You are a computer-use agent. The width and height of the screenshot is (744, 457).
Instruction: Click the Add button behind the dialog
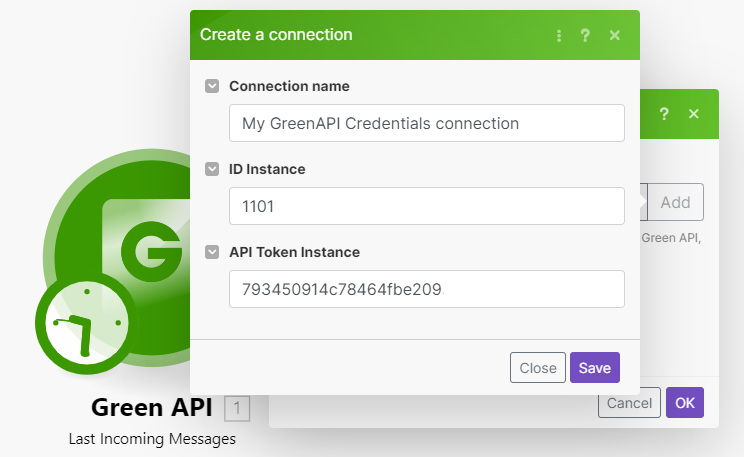676,202
